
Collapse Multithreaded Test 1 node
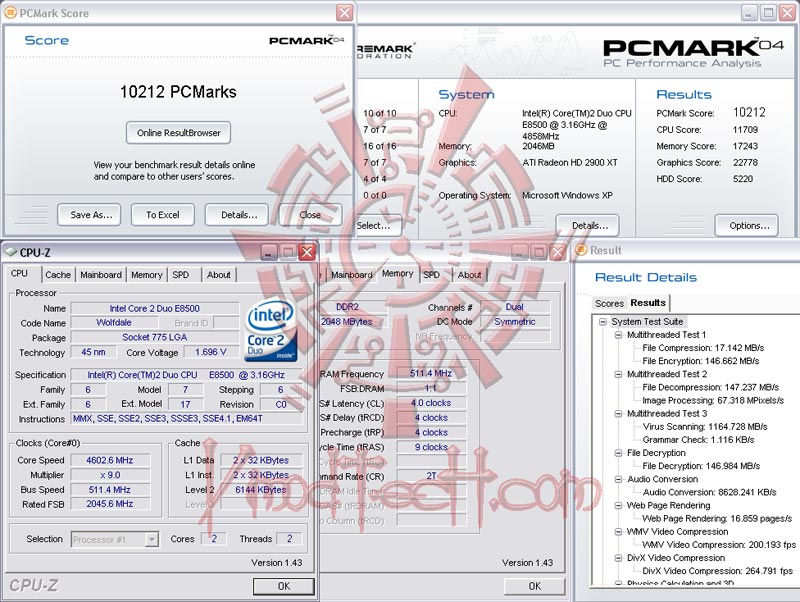618,335
